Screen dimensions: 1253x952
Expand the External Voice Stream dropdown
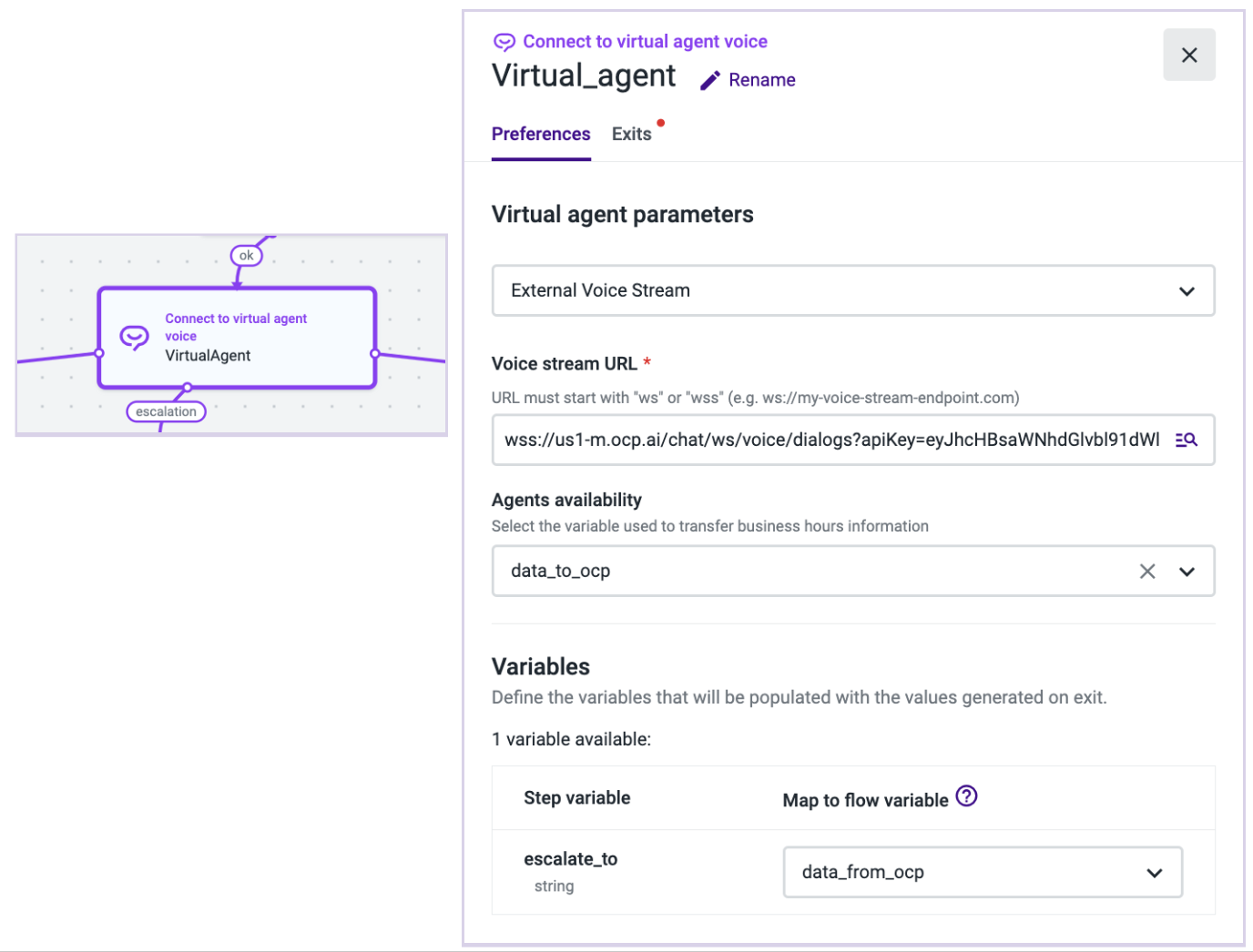[1186, 291]
